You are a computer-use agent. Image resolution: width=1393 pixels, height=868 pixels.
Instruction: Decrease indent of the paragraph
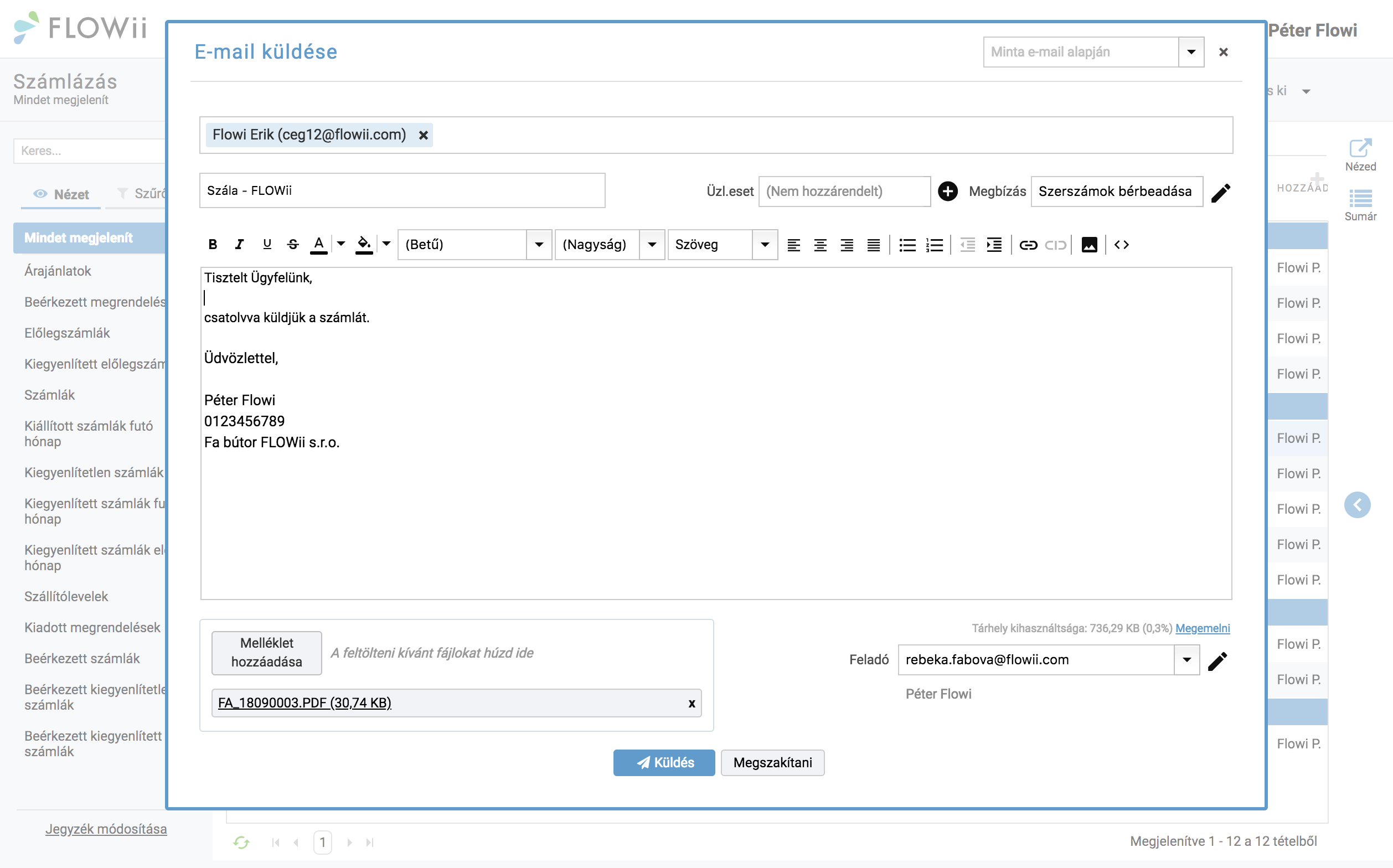(968, 245)
